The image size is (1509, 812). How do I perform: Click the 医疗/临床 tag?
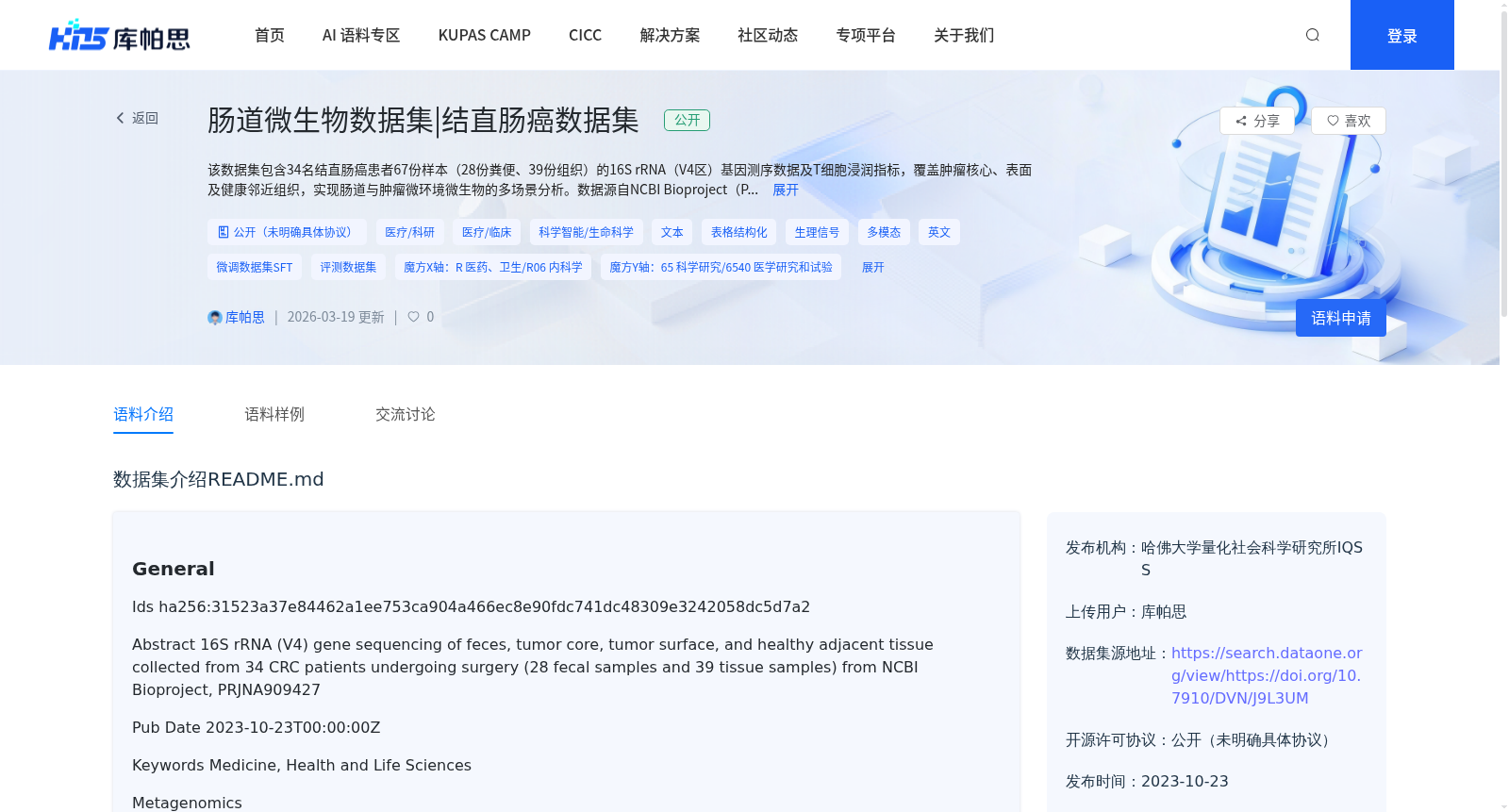(487, 232)
